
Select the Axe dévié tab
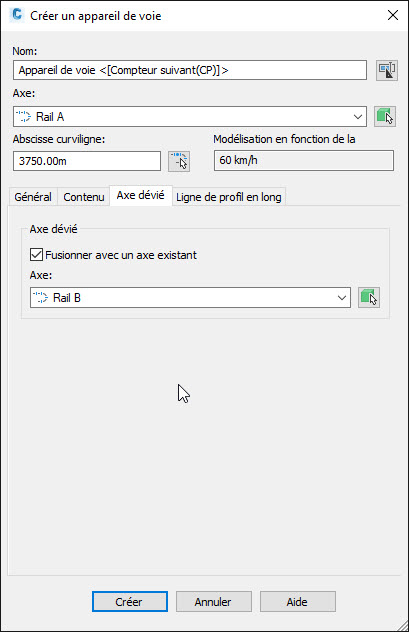pos(141,195)
